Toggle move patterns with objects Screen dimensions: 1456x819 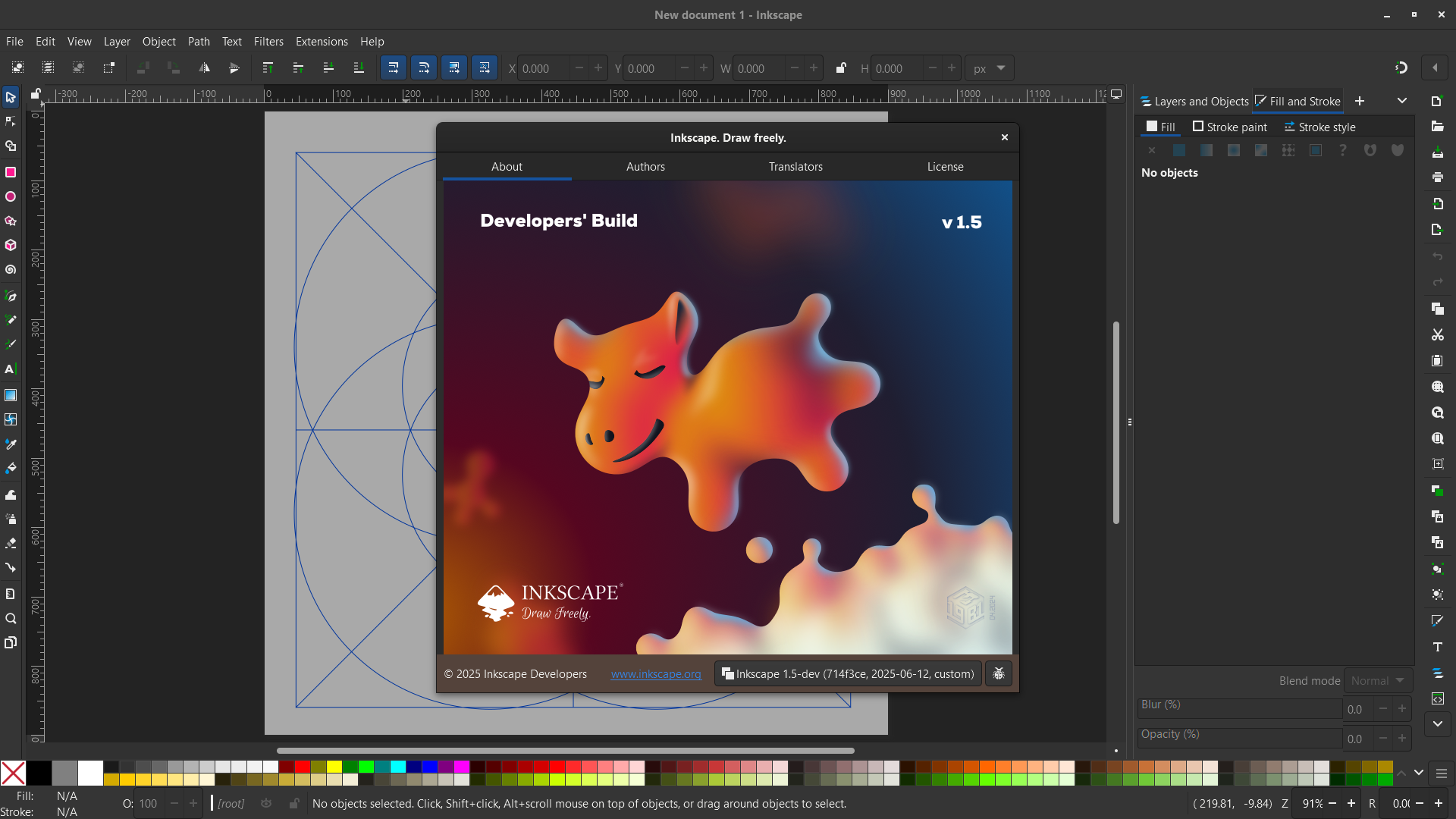pyautogui.click(x=485, y=68)
